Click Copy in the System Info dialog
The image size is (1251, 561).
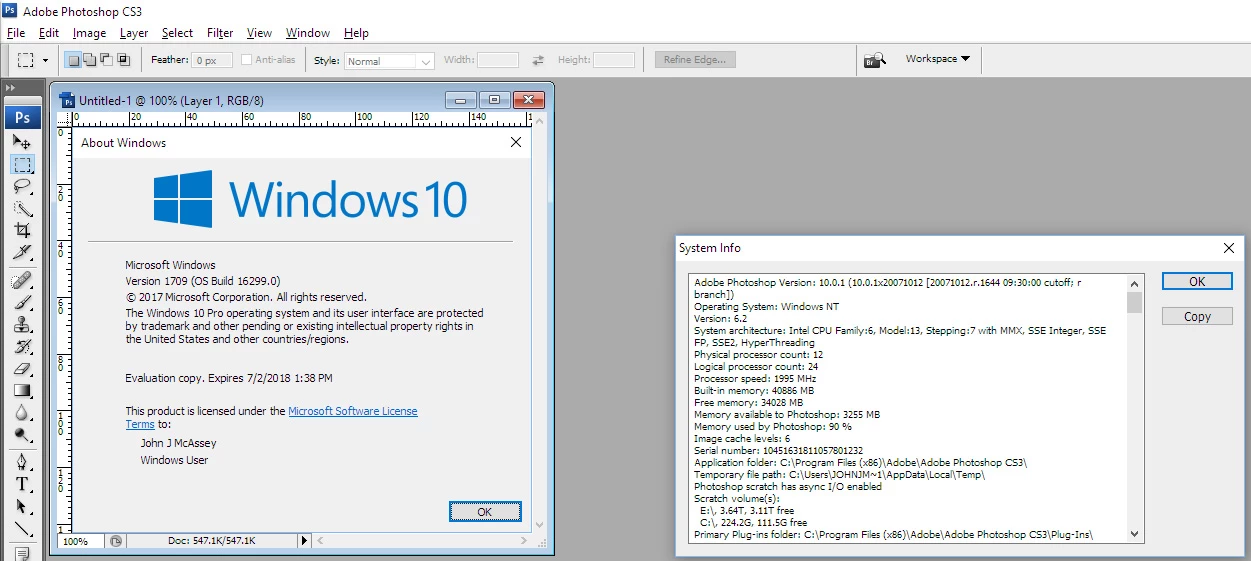pos(1197,316)
